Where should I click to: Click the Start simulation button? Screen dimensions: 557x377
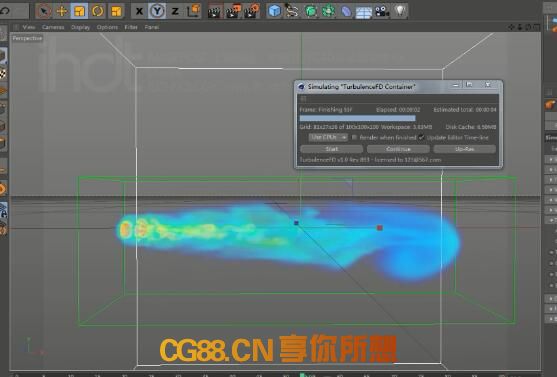331,149
